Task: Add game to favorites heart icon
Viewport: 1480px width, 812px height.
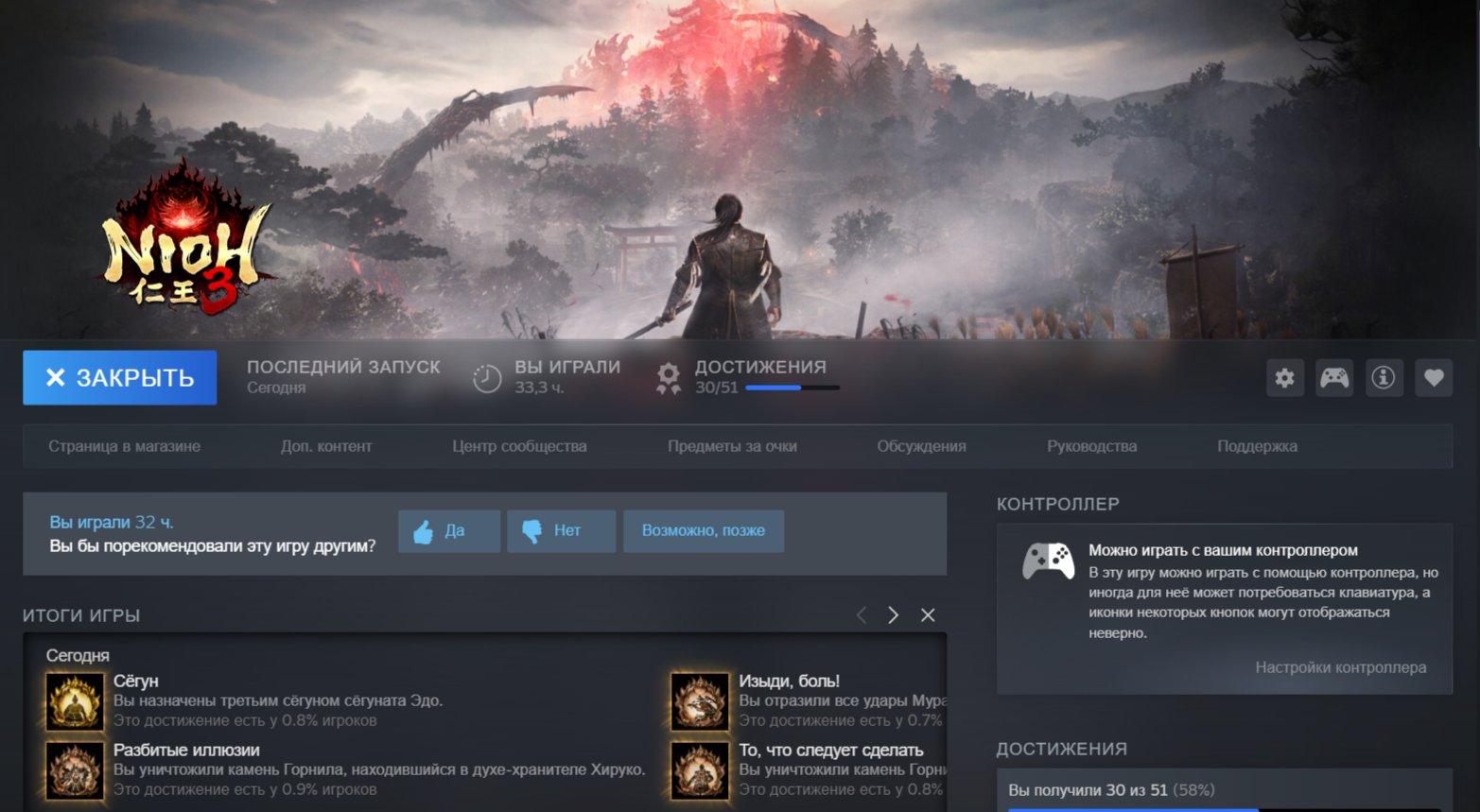Action: click(x=1434, y=378)
